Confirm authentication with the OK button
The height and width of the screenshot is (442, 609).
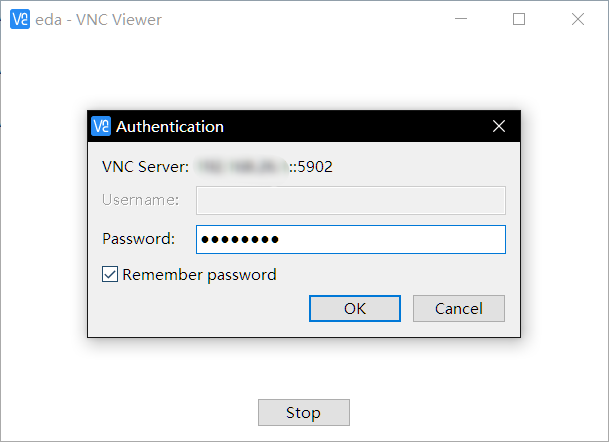pos(355,308)
